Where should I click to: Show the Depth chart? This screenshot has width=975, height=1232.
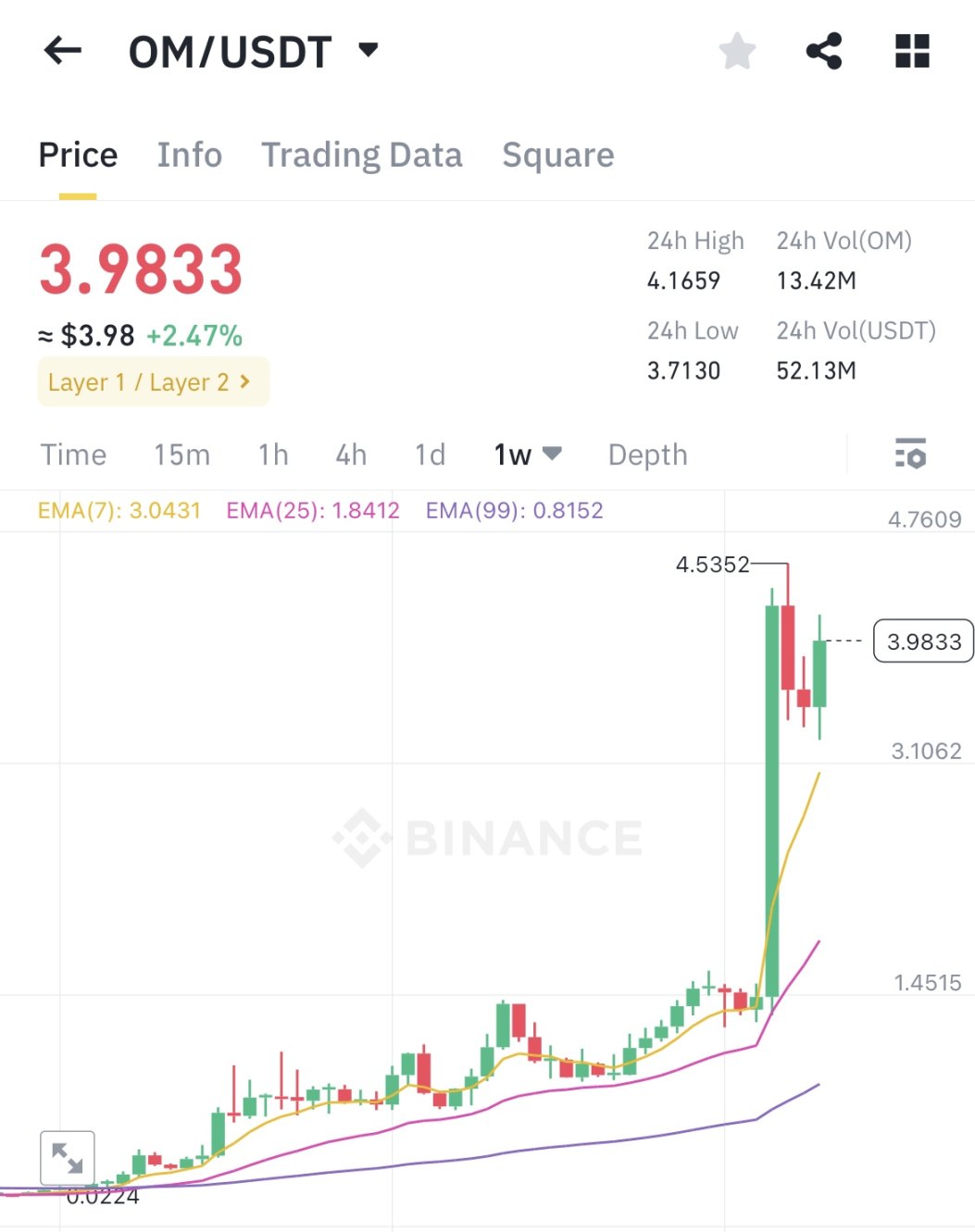click(x=647, y=454)
